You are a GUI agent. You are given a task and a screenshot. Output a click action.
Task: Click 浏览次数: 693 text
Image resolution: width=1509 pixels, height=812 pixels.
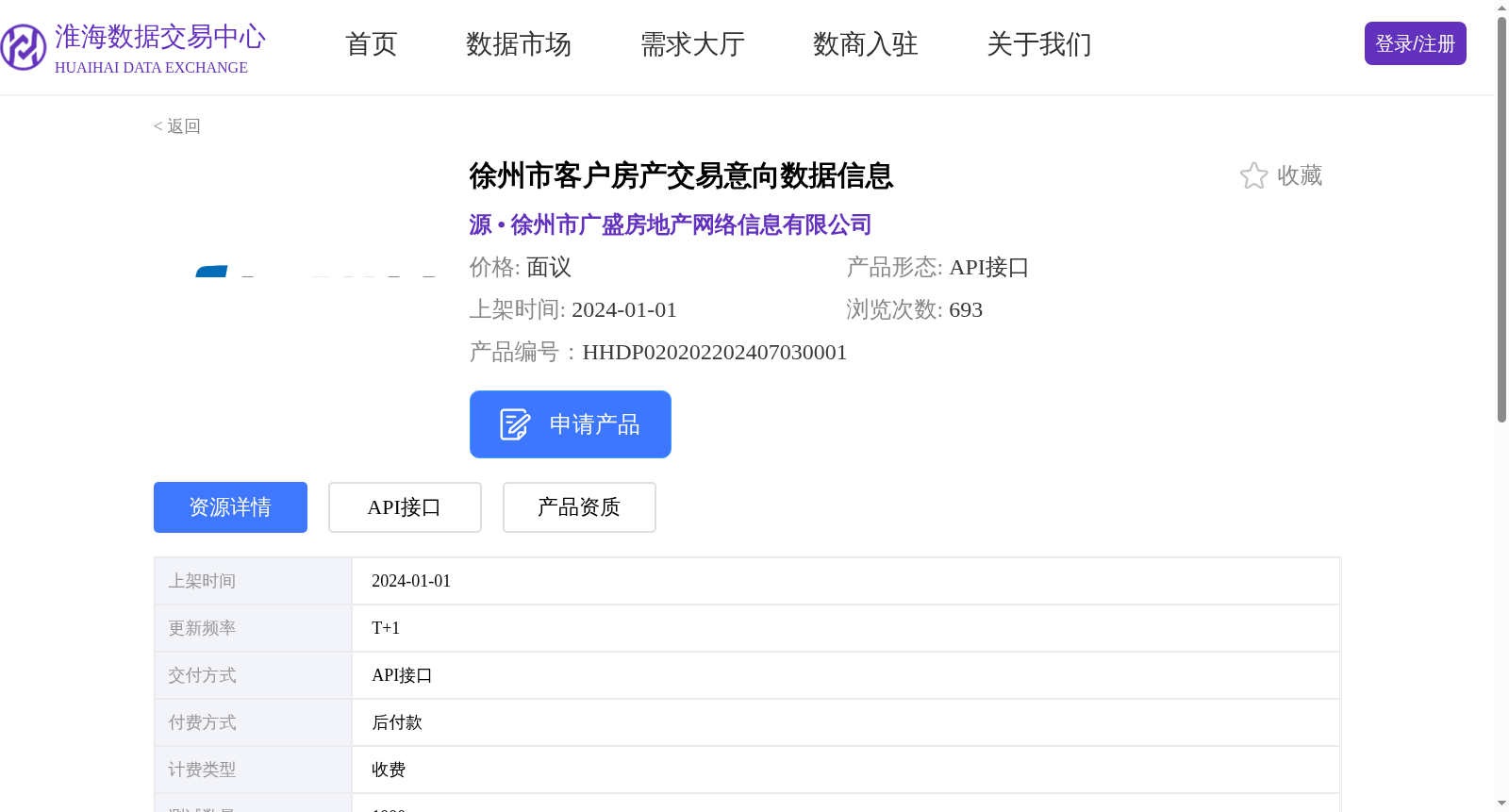[x=915, y=309]
